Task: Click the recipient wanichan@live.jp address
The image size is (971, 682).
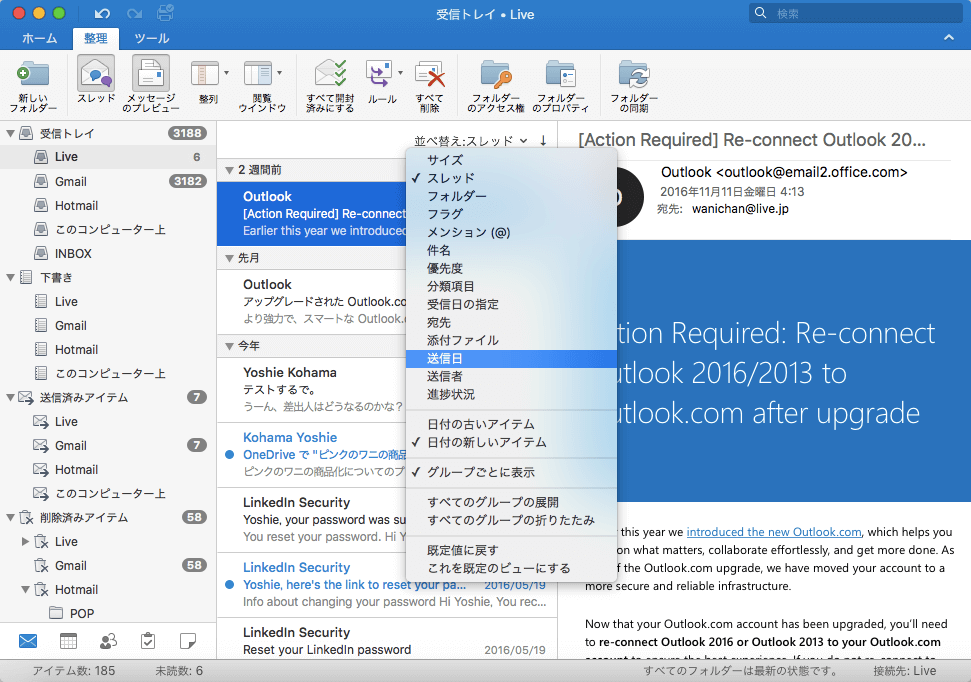Action: coord(740,209)
